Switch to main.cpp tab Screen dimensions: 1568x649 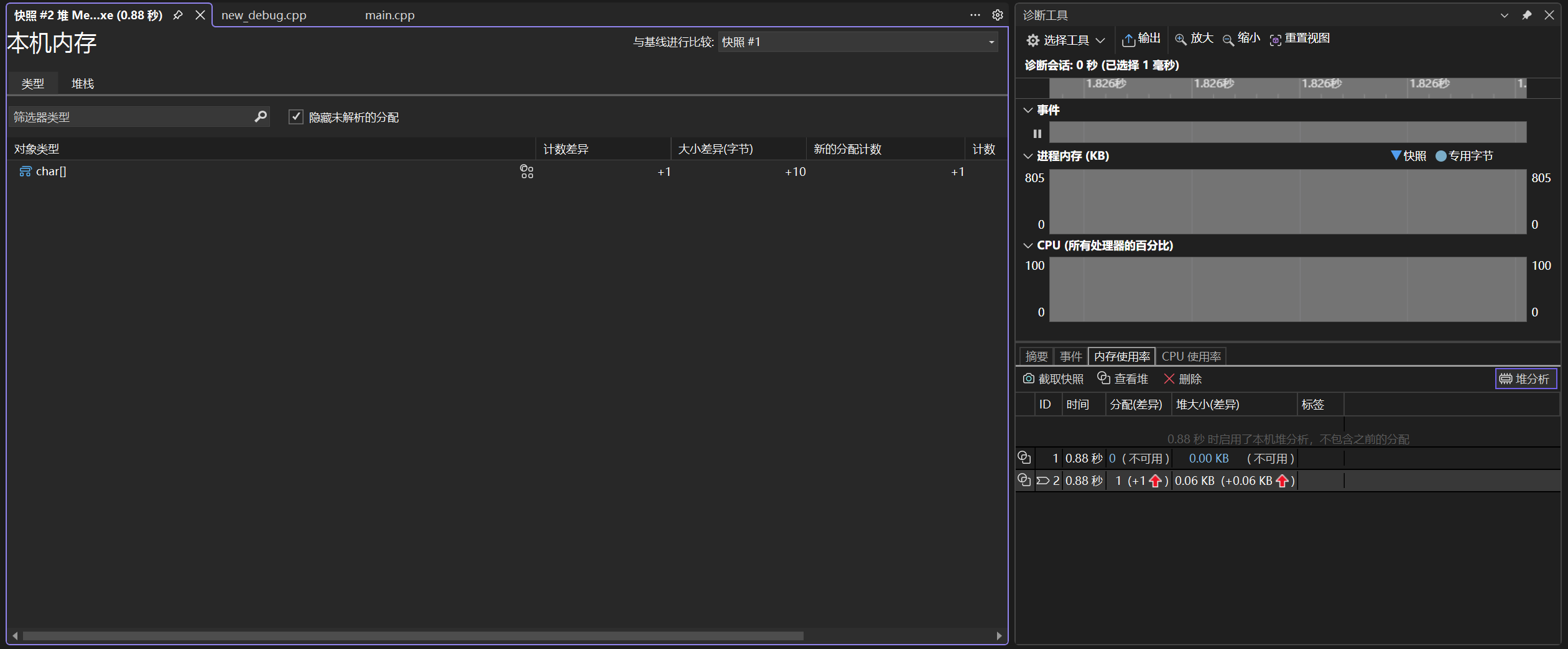(x=389, y=15)
